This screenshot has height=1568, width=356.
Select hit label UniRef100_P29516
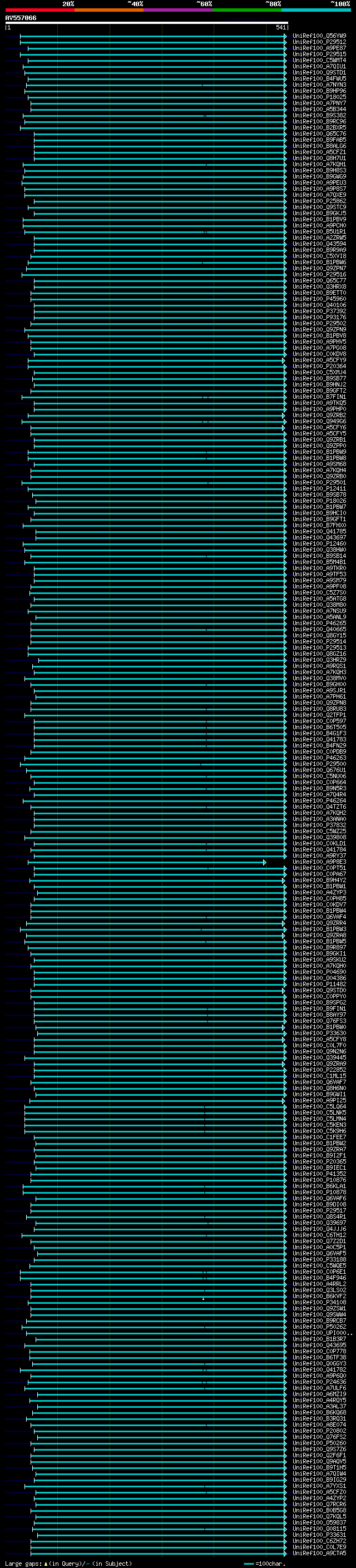(319, 275)
